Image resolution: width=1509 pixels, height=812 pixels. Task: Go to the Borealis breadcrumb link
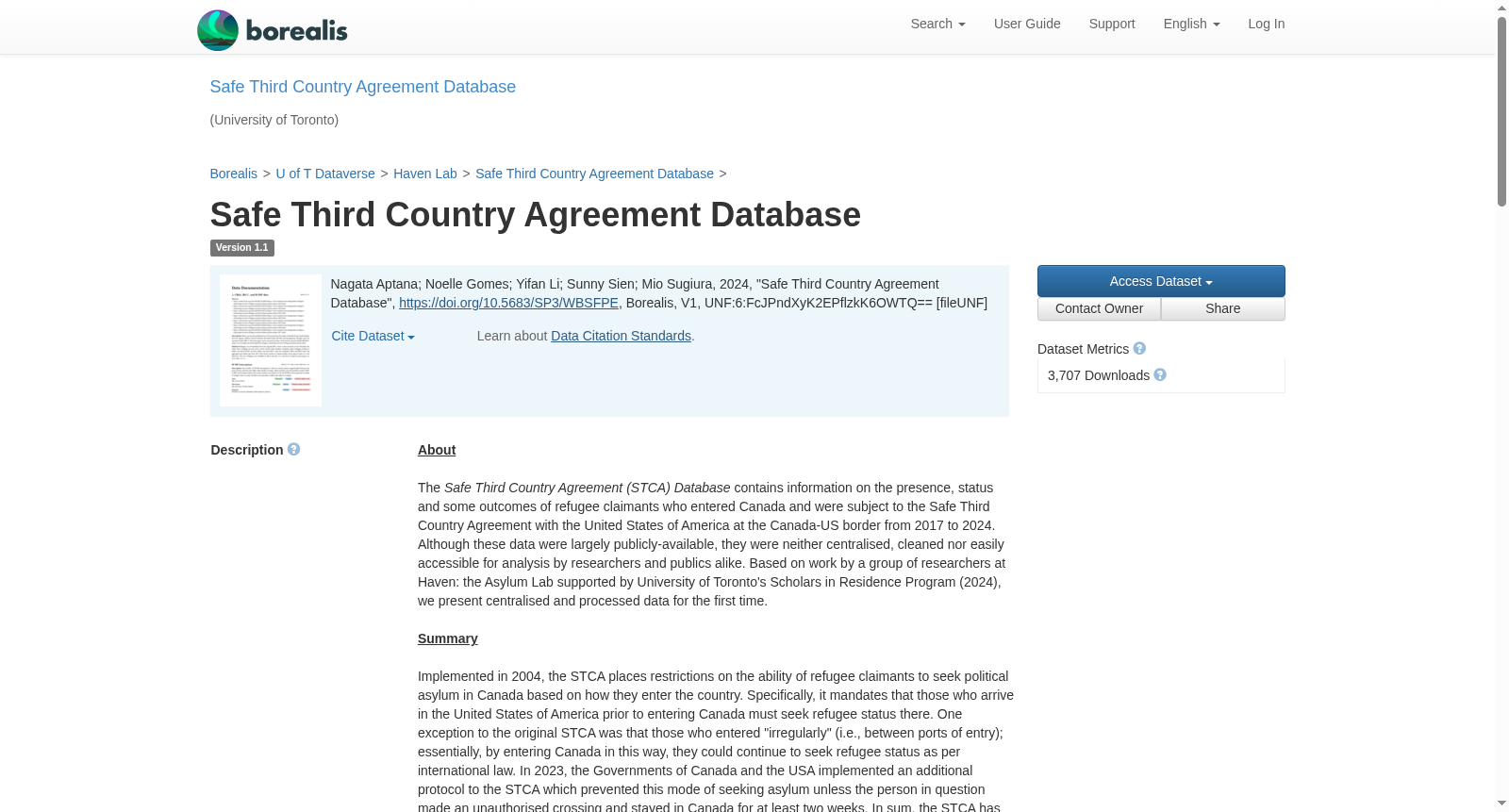tap(233, 174)
